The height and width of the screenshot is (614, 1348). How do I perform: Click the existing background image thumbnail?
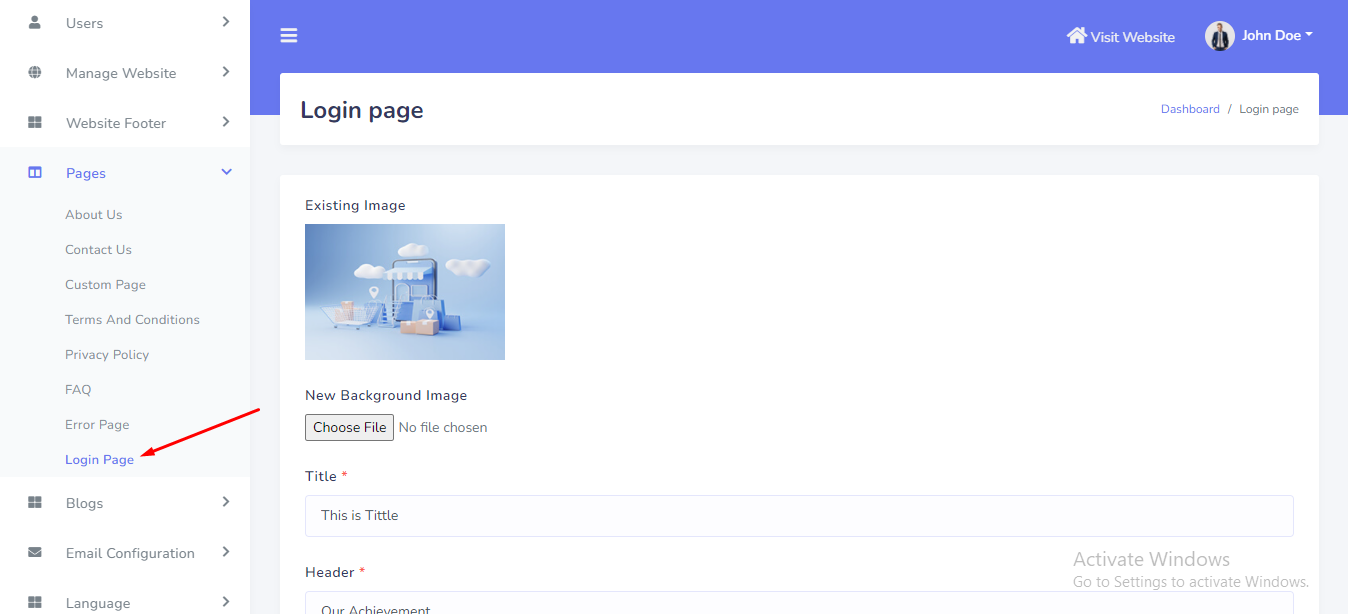(x=405, y=292)
